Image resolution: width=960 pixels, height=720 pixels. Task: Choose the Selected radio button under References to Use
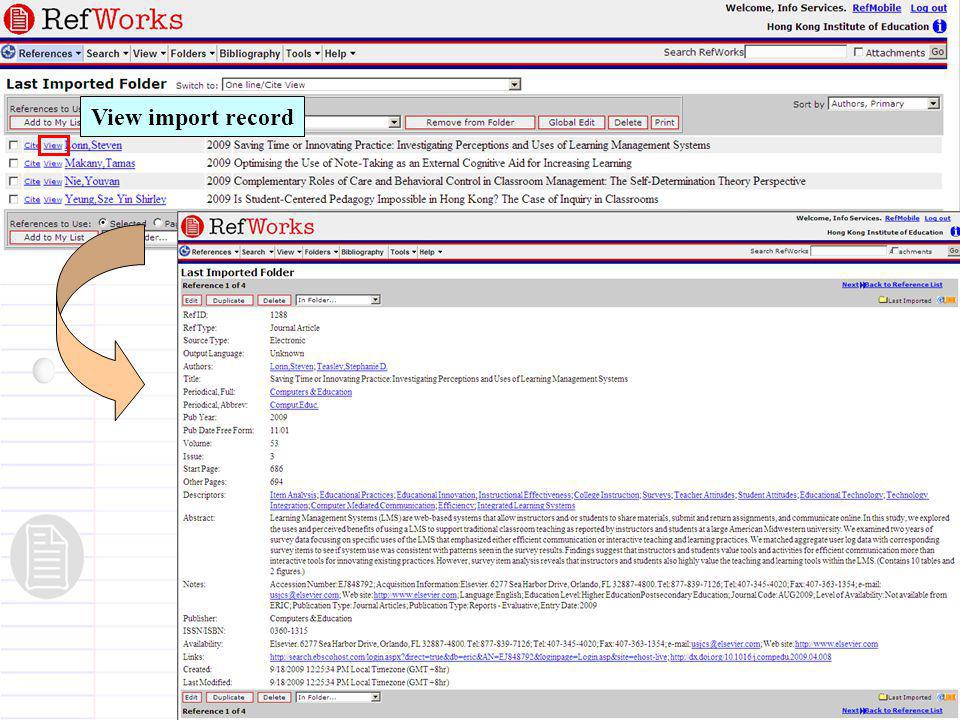click(102, 223)
